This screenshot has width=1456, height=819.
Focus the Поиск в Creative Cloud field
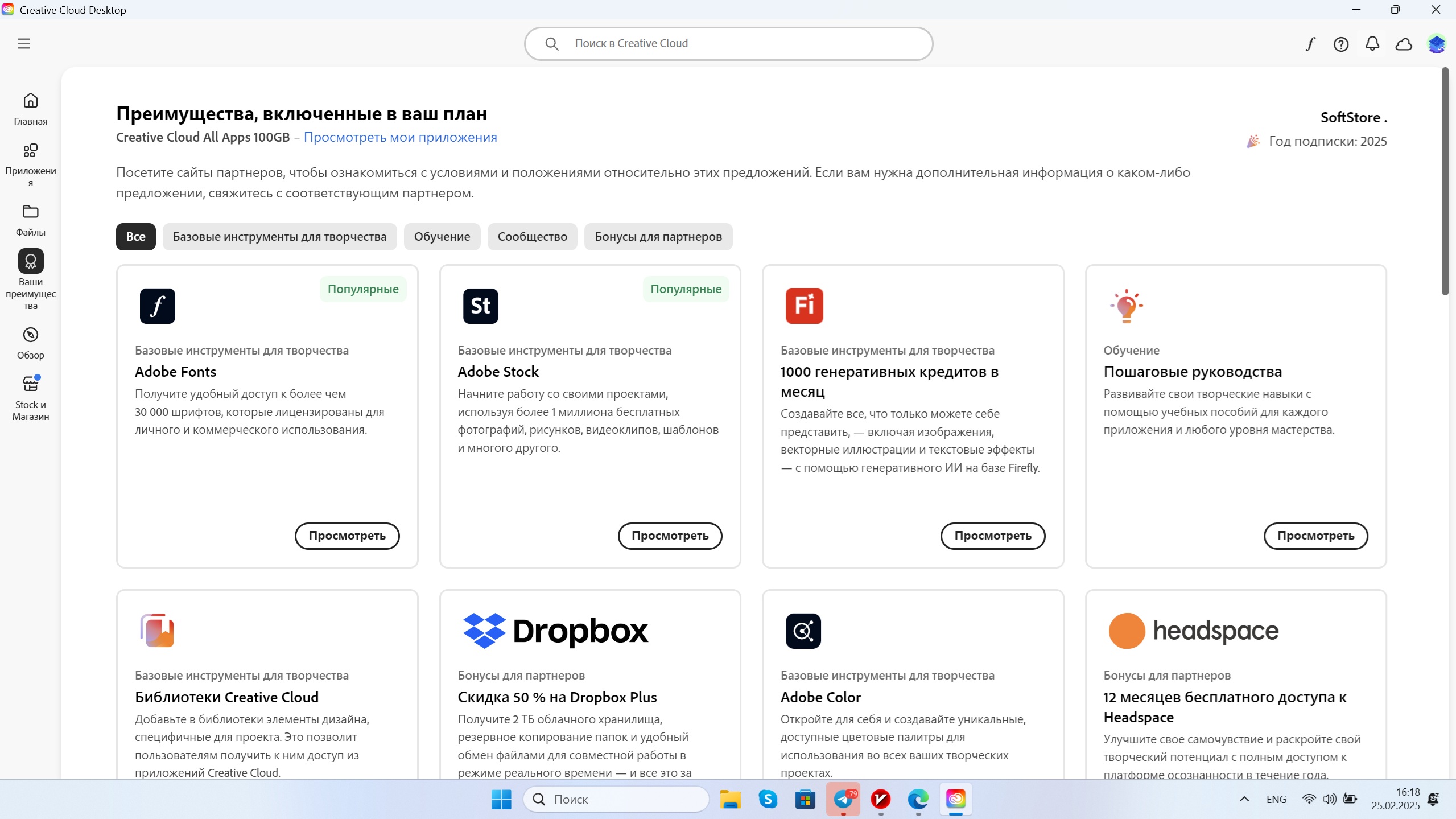(x=728, y=44)
